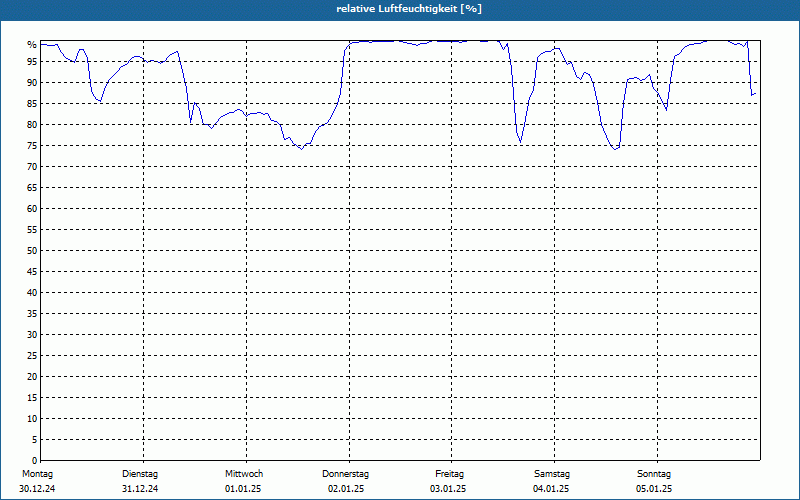Select the date '03.01.25'

pyautogui.click(x=448, y=489)
